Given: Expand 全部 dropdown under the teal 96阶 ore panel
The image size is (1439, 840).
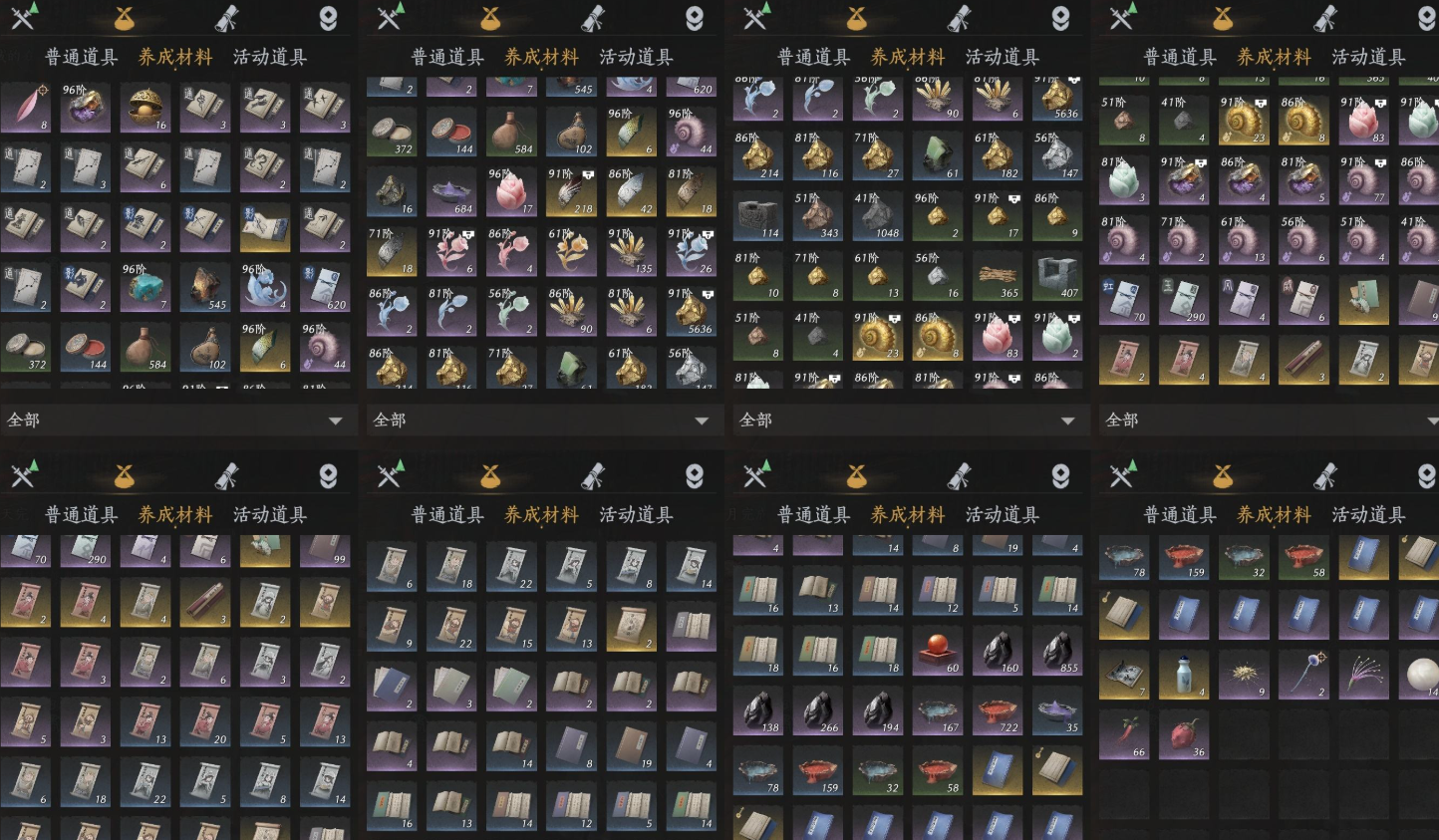Looking at the screenshot, I should [175, 420].
